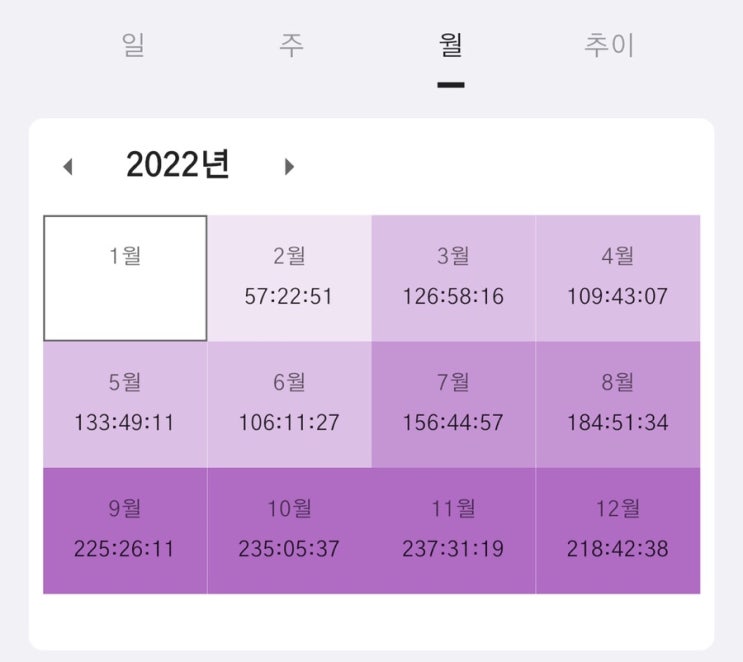Open 9월 cell with 225:26:11
The image size is (743, 662).
coord(125,530)
